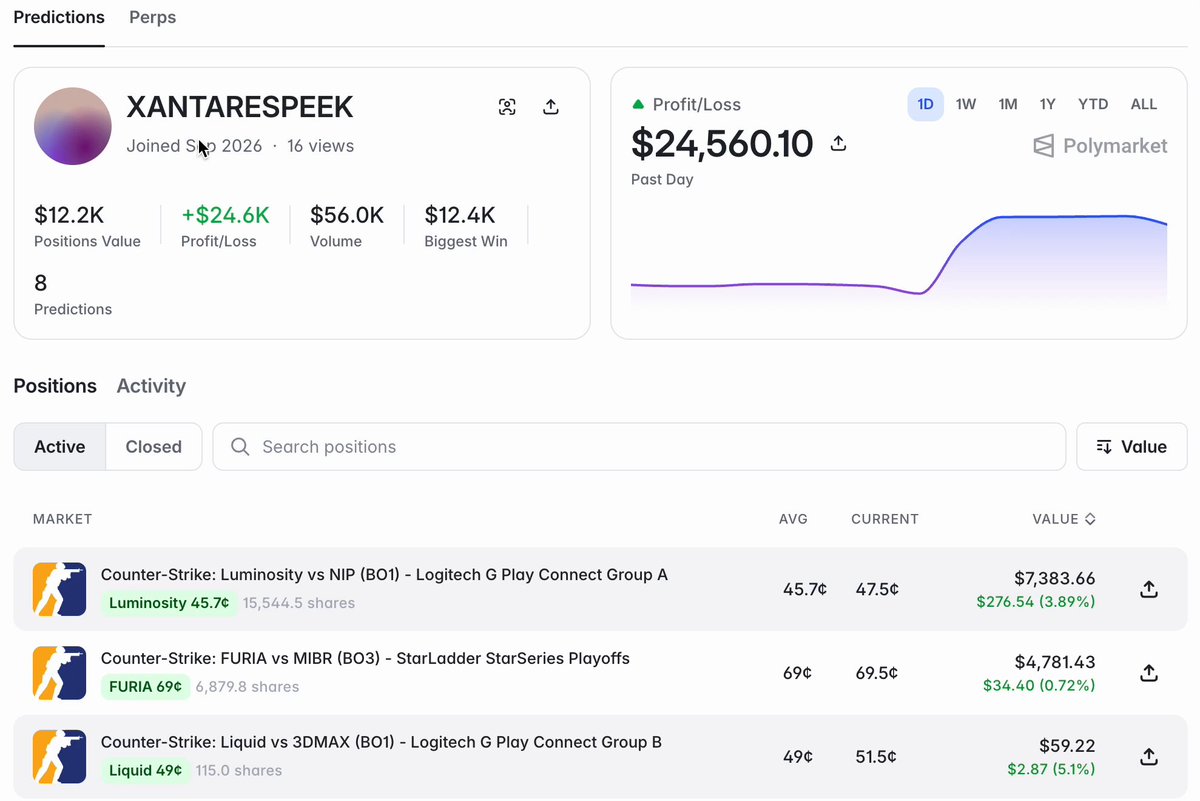
Task: Share the FURIA vs MIBR position
Action: (1149, 673)
